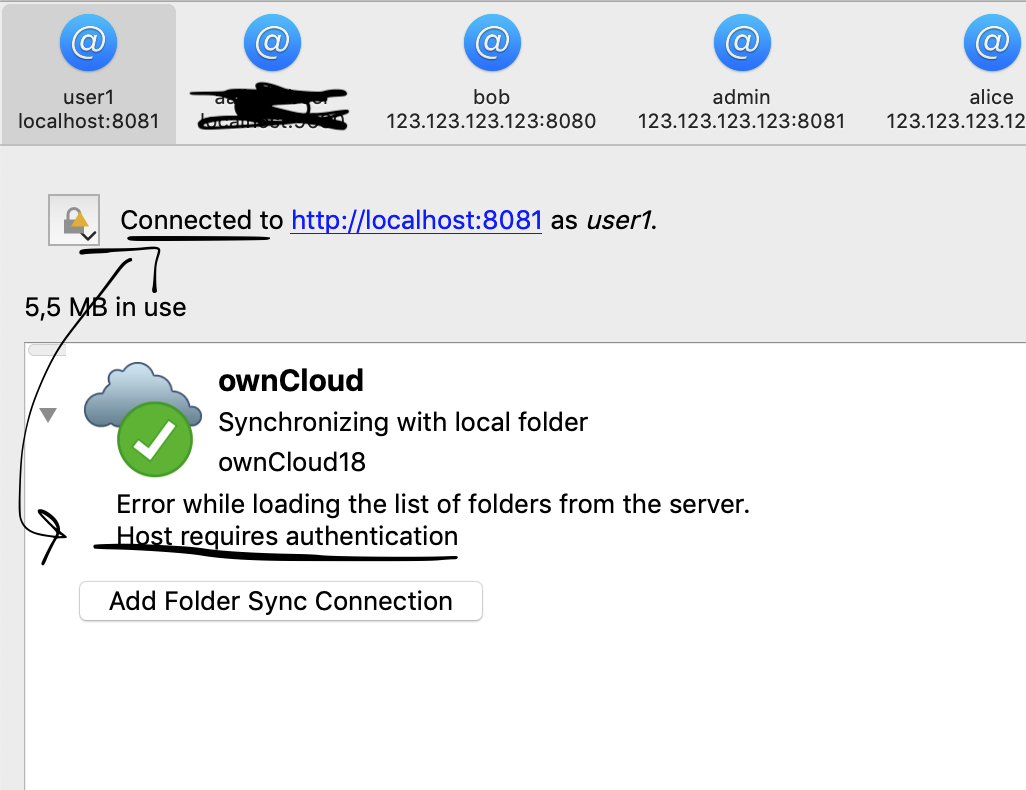Click the 5,5 MB in use label

(x=104, y=307)
